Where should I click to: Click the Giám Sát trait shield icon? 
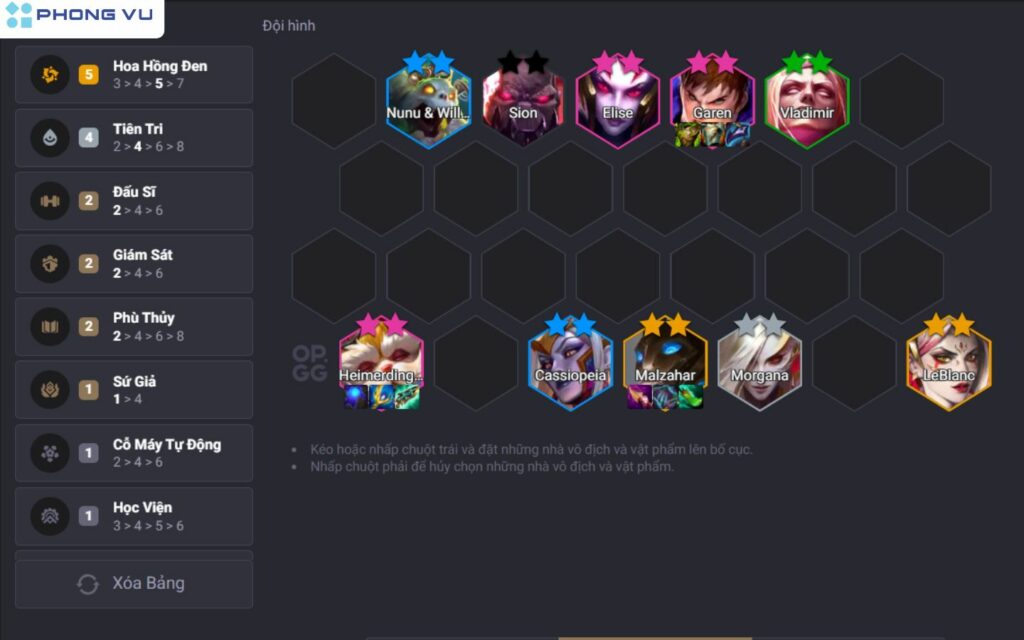pyautogui.click(x=50, y=263)
